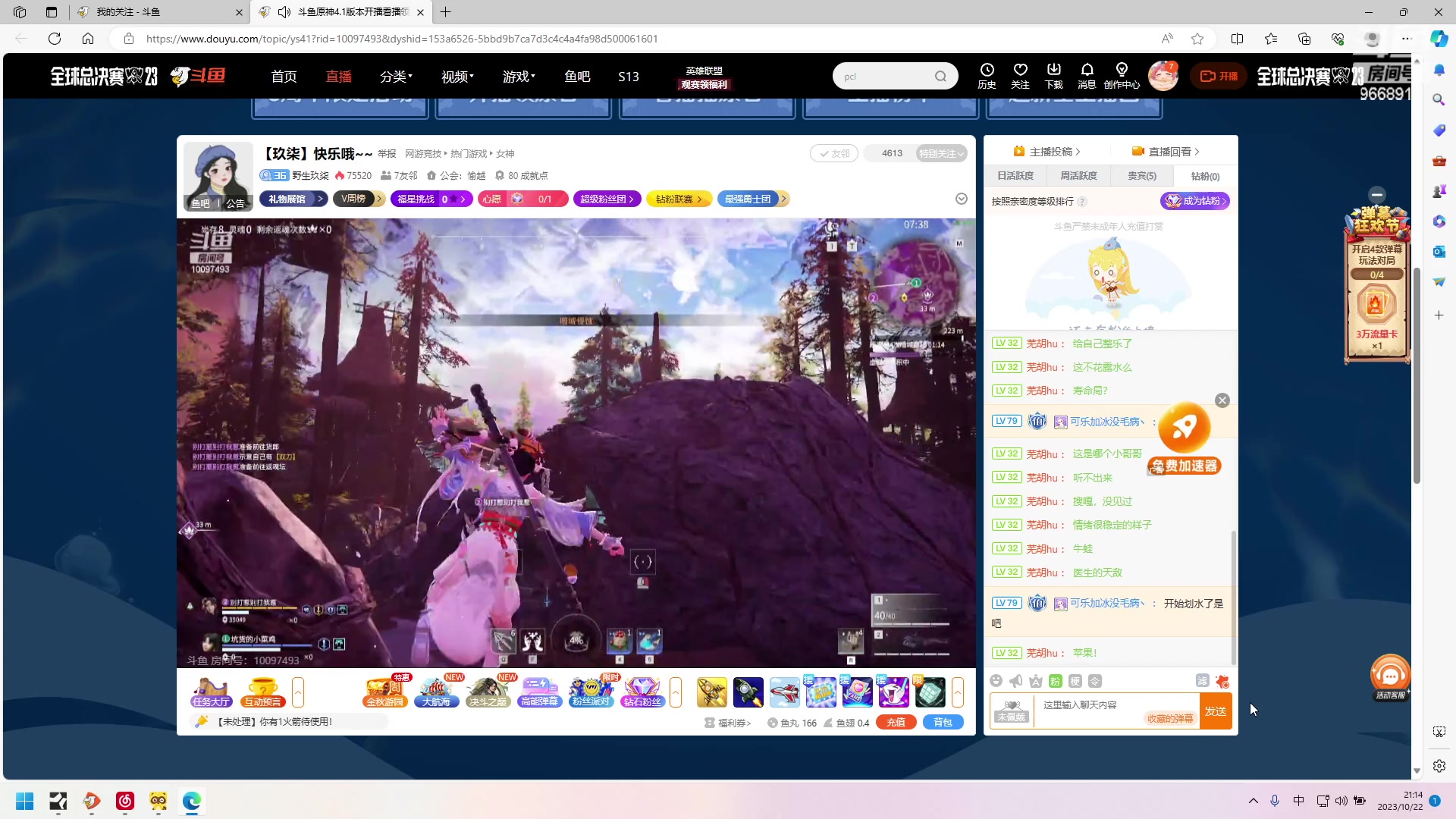Open the 下载 download icon in header
Image resolution: width=1456 pixels, height=819 pixels.
[1053, 76]
